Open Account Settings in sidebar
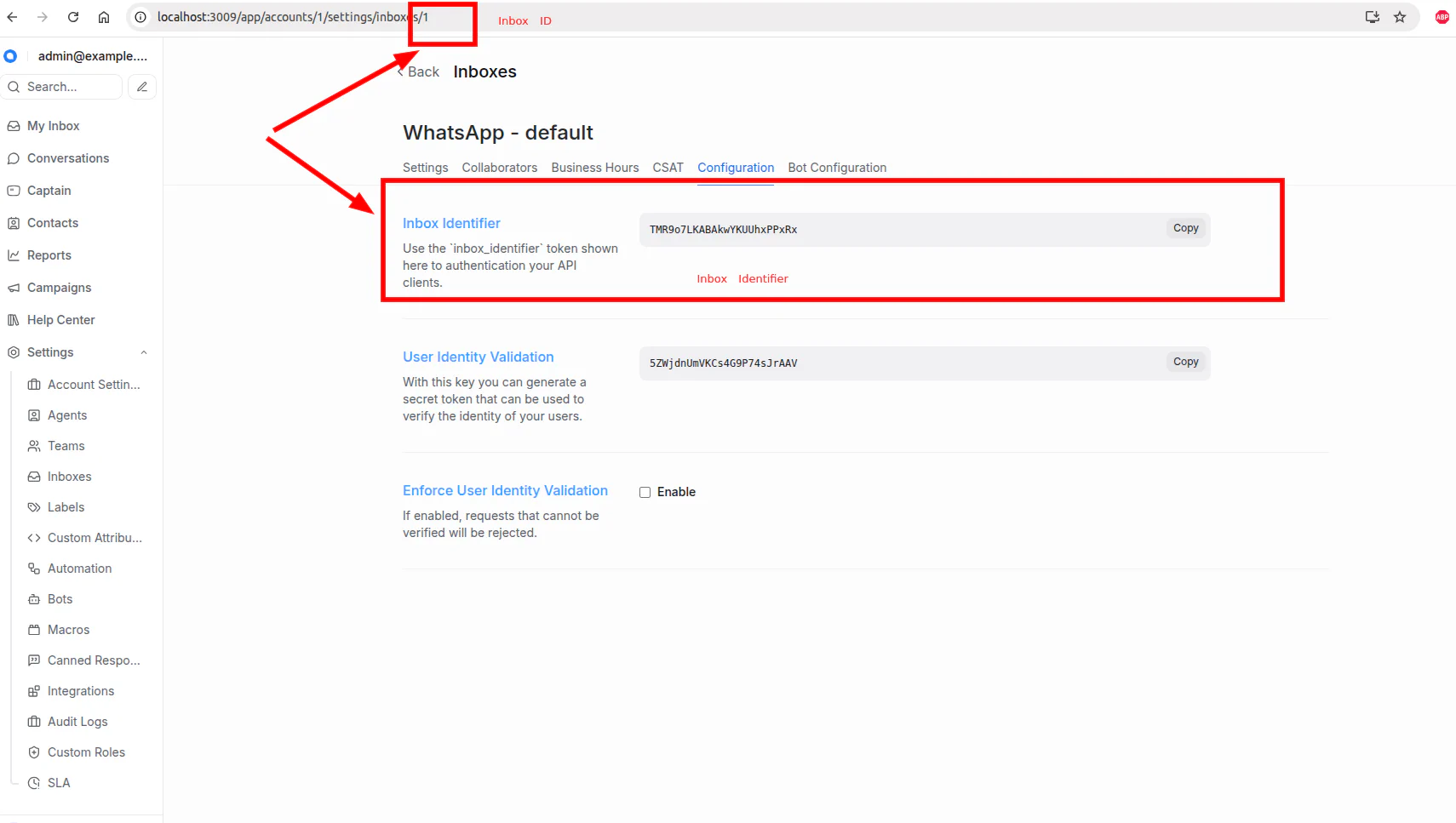The width and height of the screenshot is (1456, 823). [x=83, y=385]
